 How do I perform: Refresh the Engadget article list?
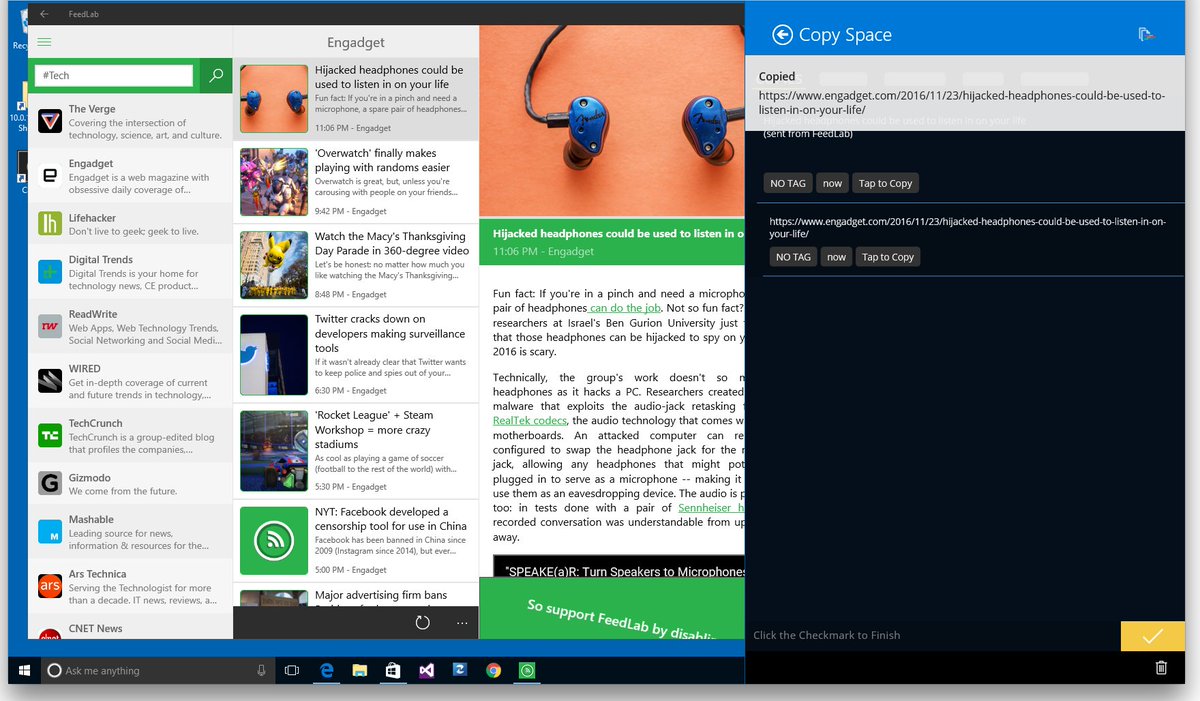pyautogui.click(x=422, y=622)
